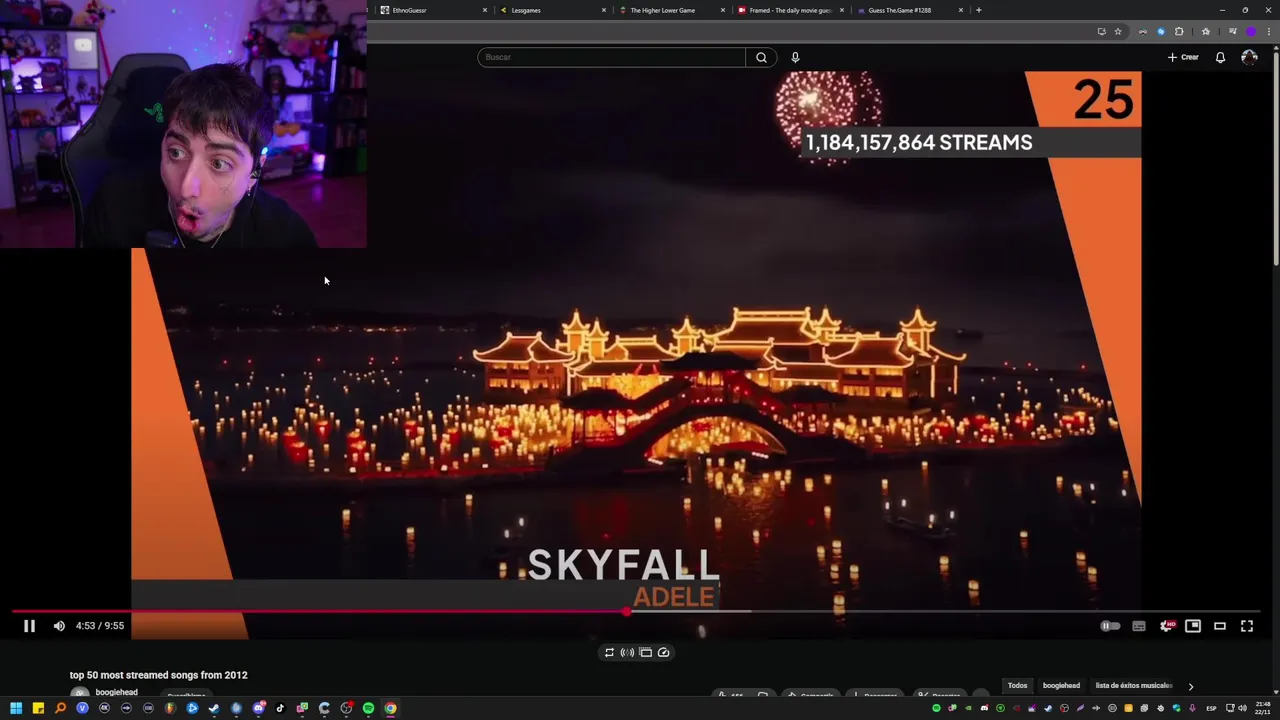The height and width of the screenshot is (720, 1280).
Task: Select the boogiehead filter chip
Action: coord(1061,686)
